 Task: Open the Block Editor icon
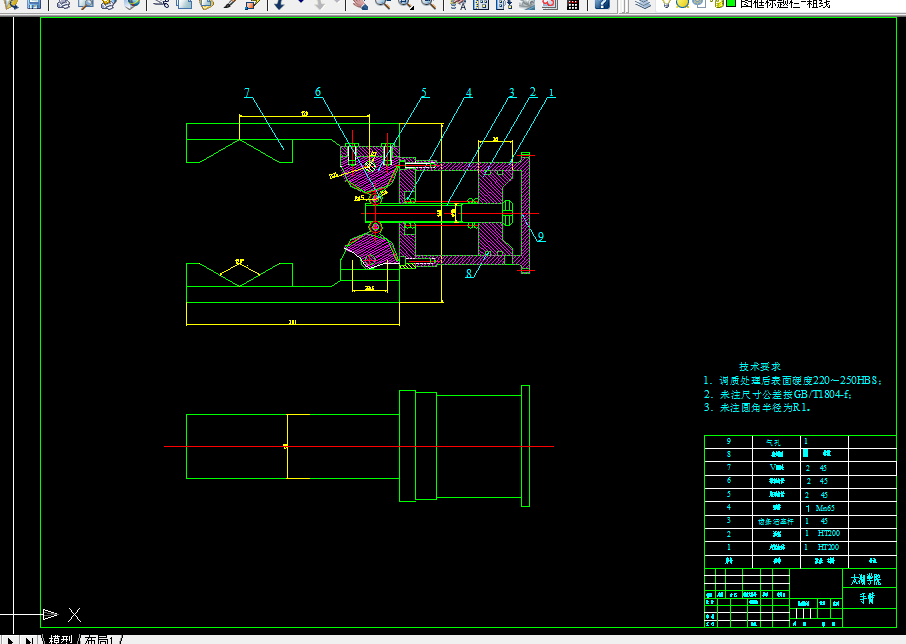coord(252,4)
